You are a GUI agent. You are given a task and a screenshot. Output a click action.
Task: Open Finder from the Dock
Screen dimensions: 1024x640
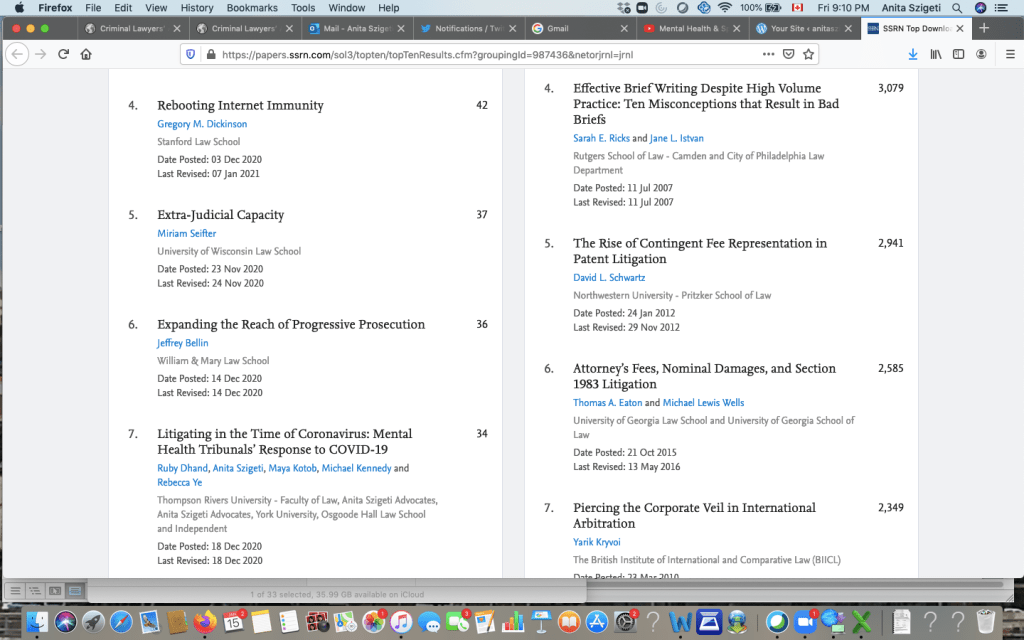[x=40, y=622]
